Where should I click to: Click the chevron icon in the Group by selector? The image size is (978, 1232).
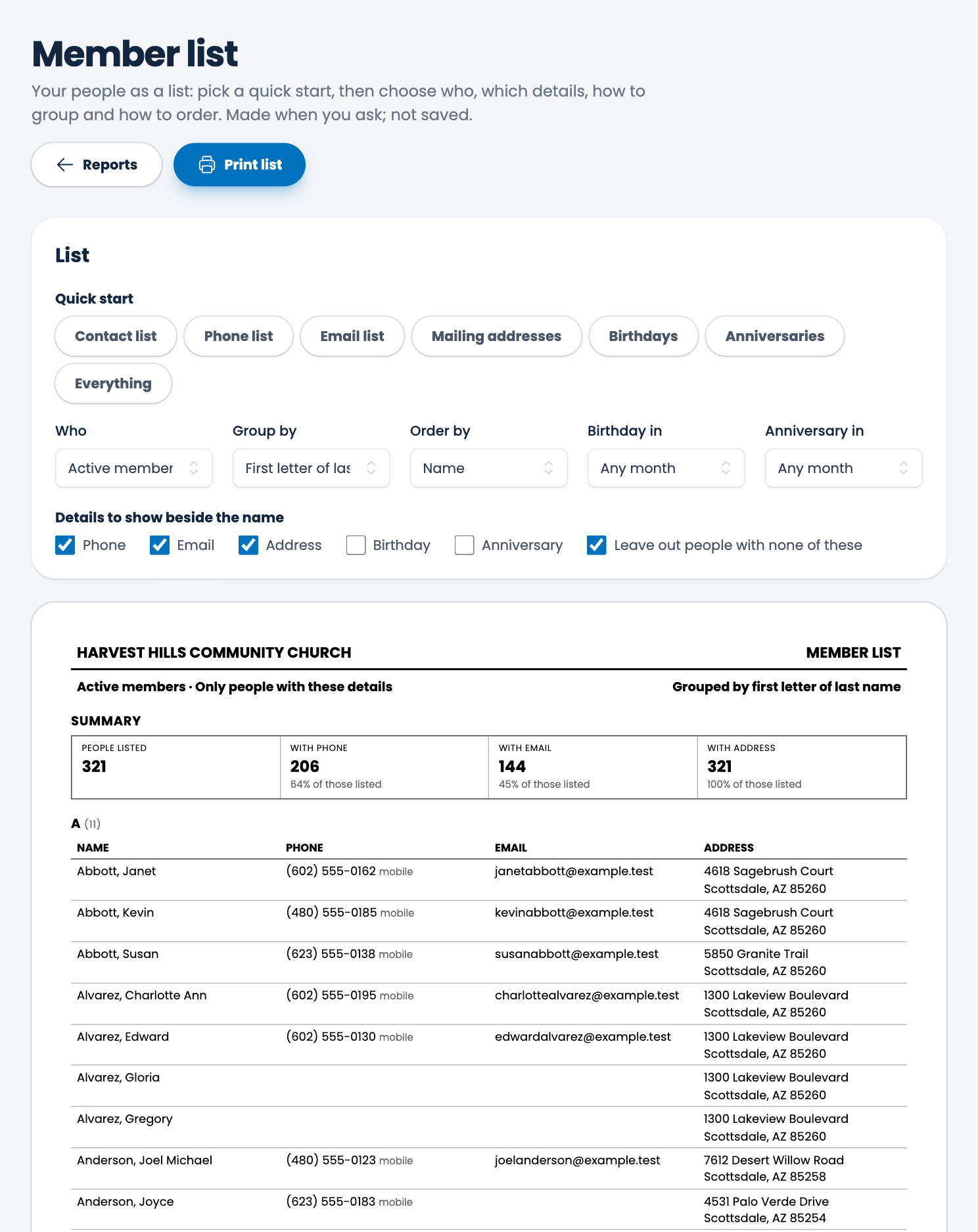[x=371, y=468]
